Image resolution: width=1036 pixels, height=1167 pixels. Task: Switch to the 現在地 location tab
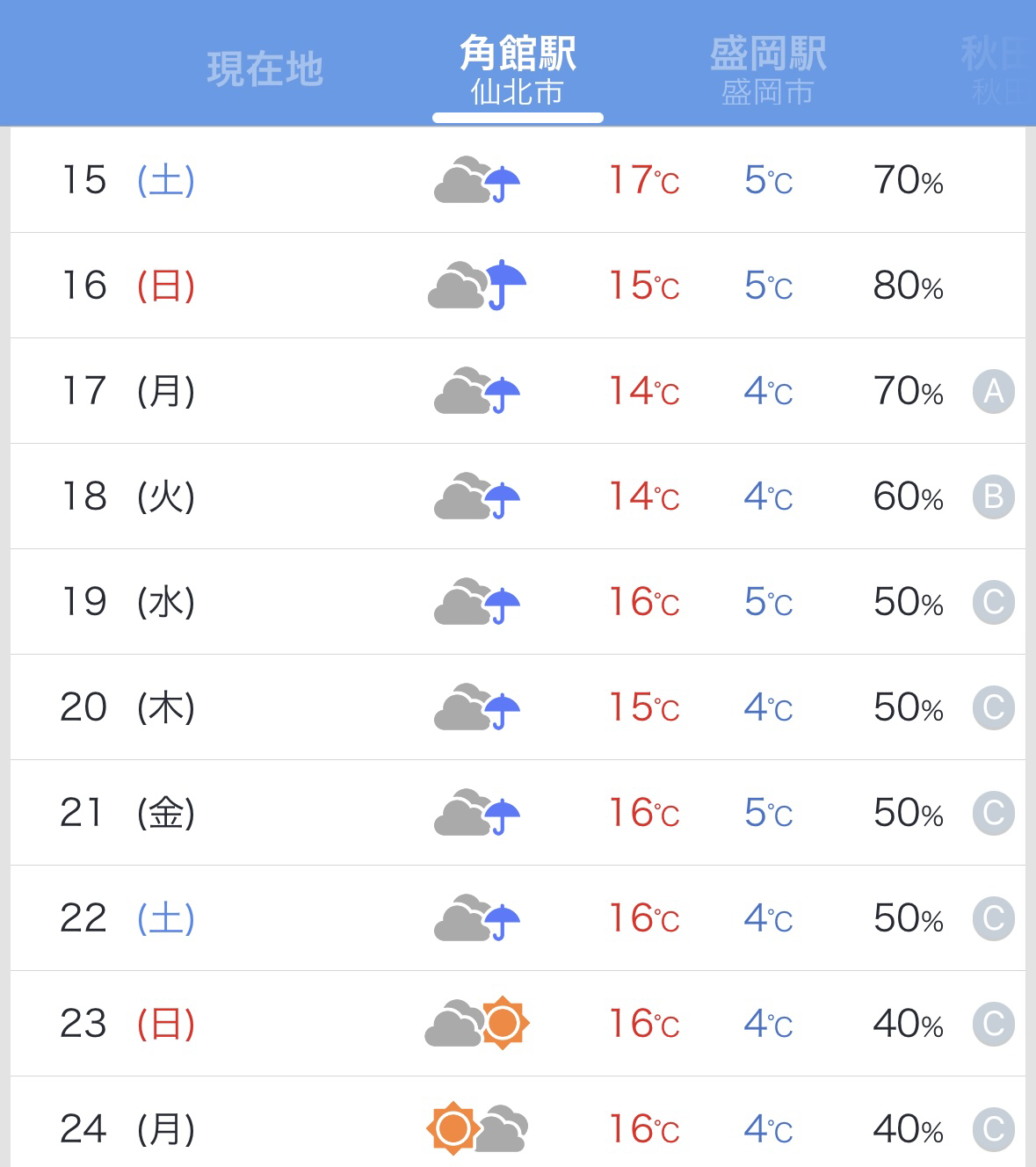point(265,69)
